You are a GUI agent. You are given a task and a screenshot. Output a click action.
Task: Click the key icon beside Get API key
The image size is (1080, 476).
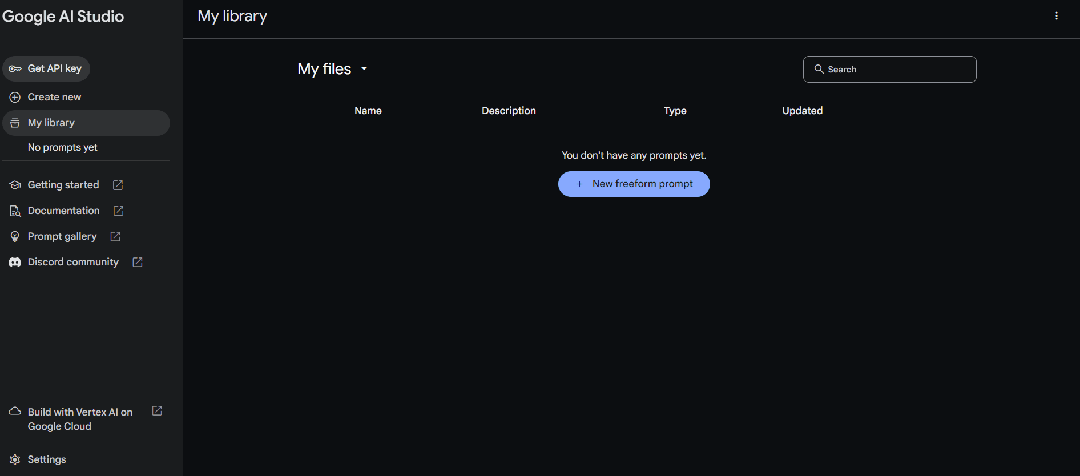(x=15, y=69)
